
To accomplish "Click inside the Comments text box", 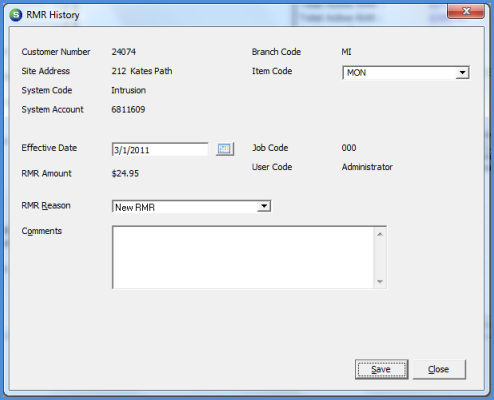I will (x=243, y=257).
